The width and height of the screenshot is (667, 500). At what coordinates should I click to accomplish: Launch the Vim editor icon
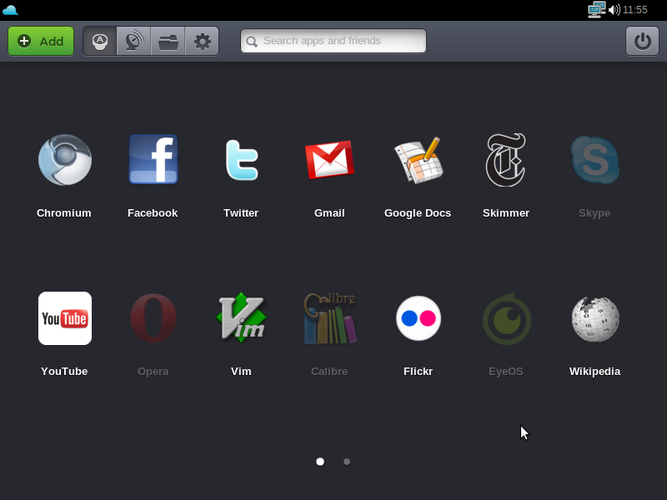[x=241, y=317]
